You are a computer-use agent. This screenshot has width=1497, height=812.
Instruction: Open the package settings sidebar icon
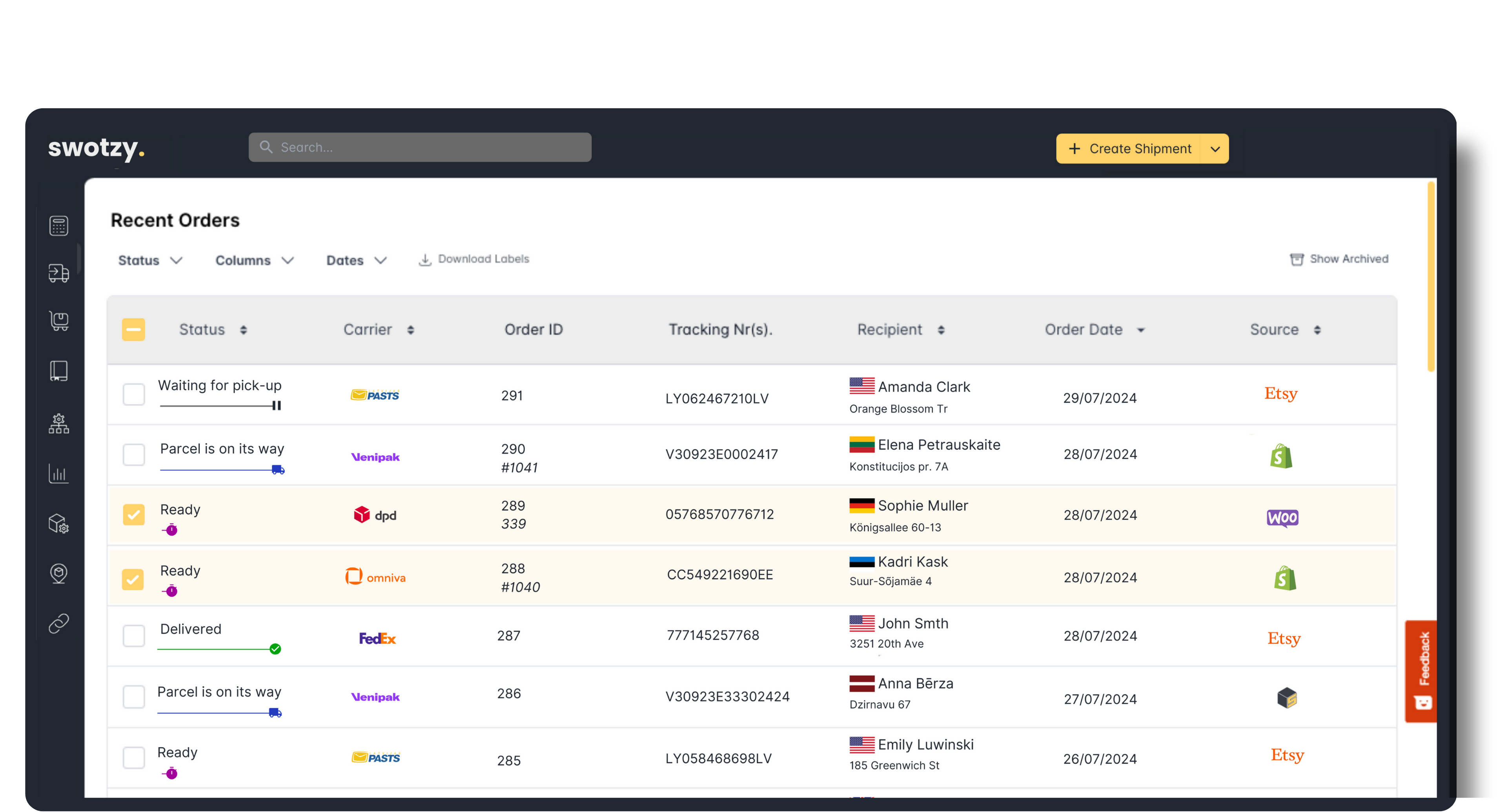coord(59,524)
